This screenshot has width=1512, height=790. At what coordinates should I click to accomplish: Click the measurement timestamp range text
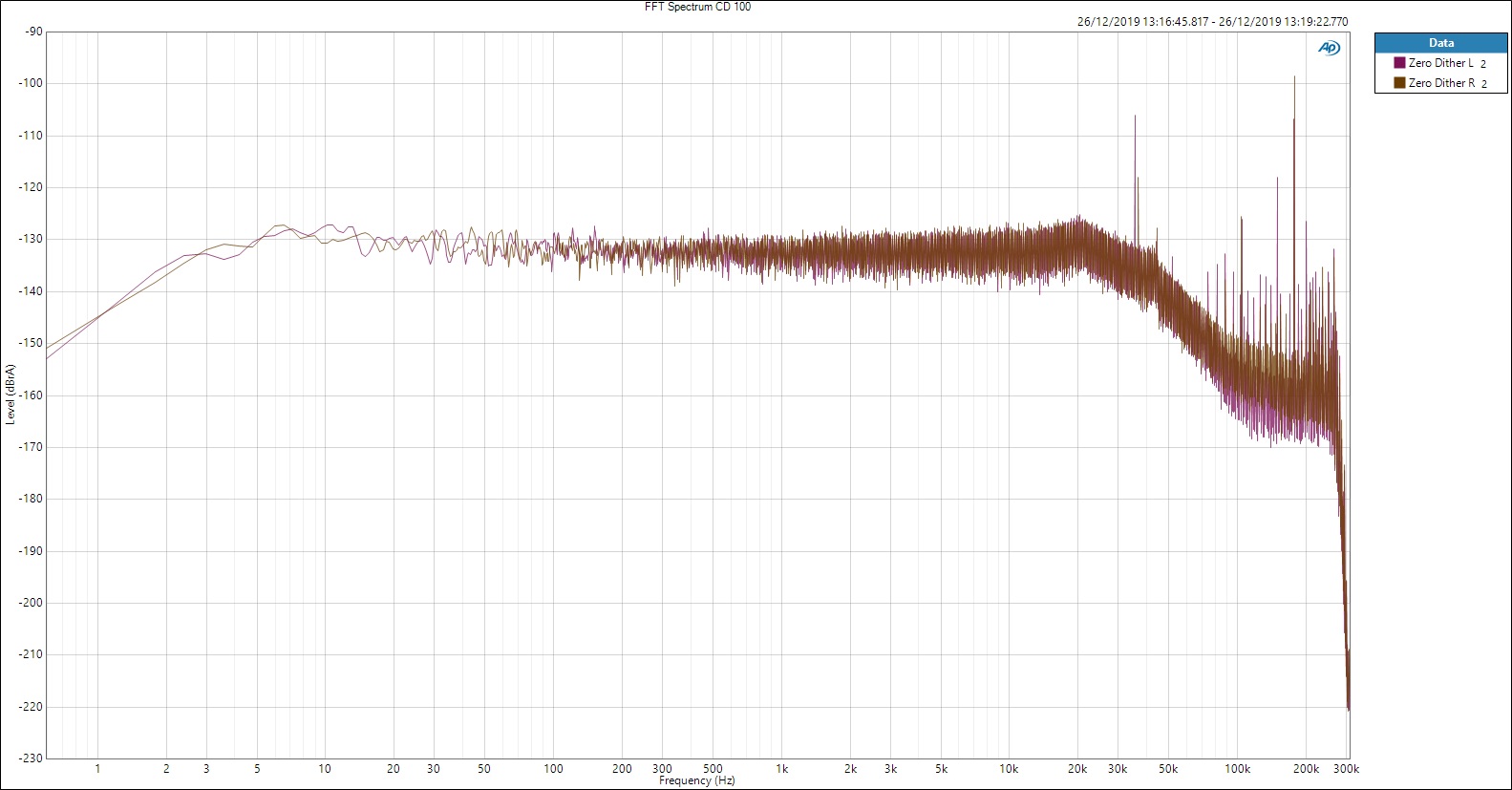(1212, 22)
